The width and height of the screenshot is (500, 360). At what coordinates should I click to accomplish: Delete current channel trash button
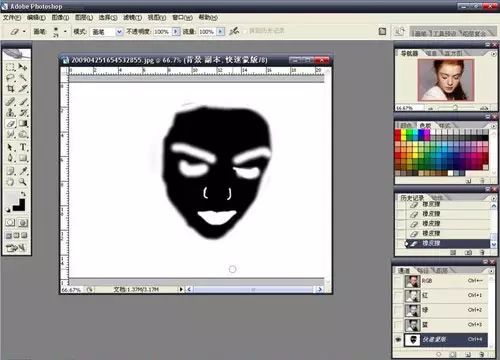point(482,354)
